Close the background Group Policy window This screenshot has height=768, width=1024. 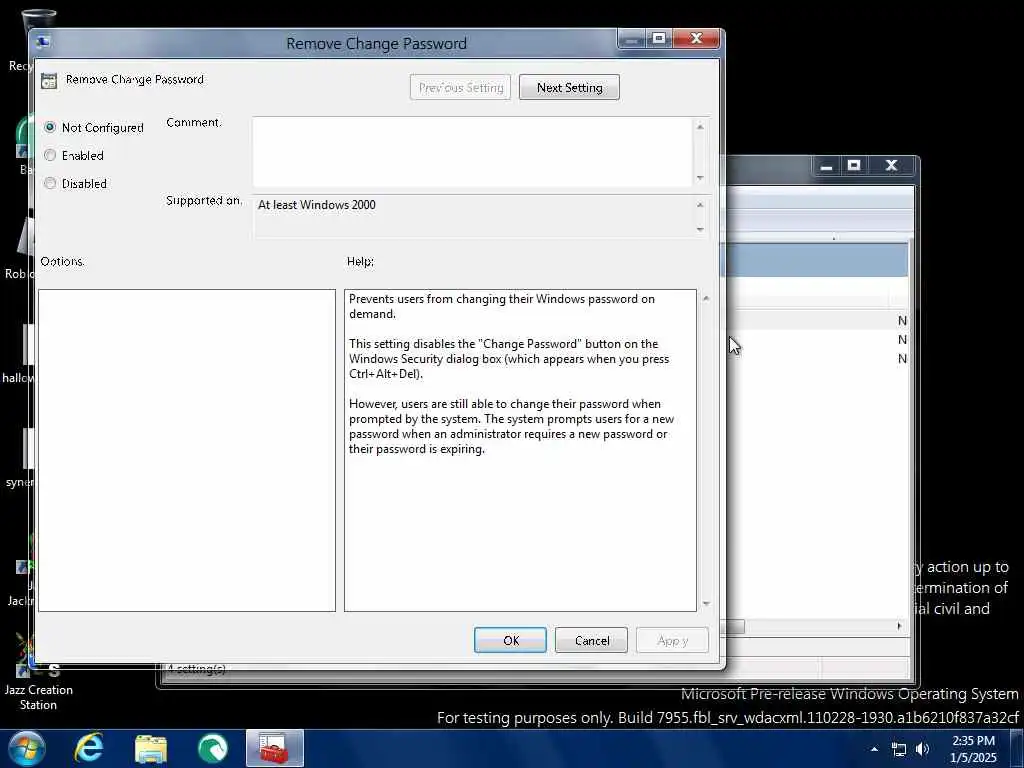tap(891, 166)
